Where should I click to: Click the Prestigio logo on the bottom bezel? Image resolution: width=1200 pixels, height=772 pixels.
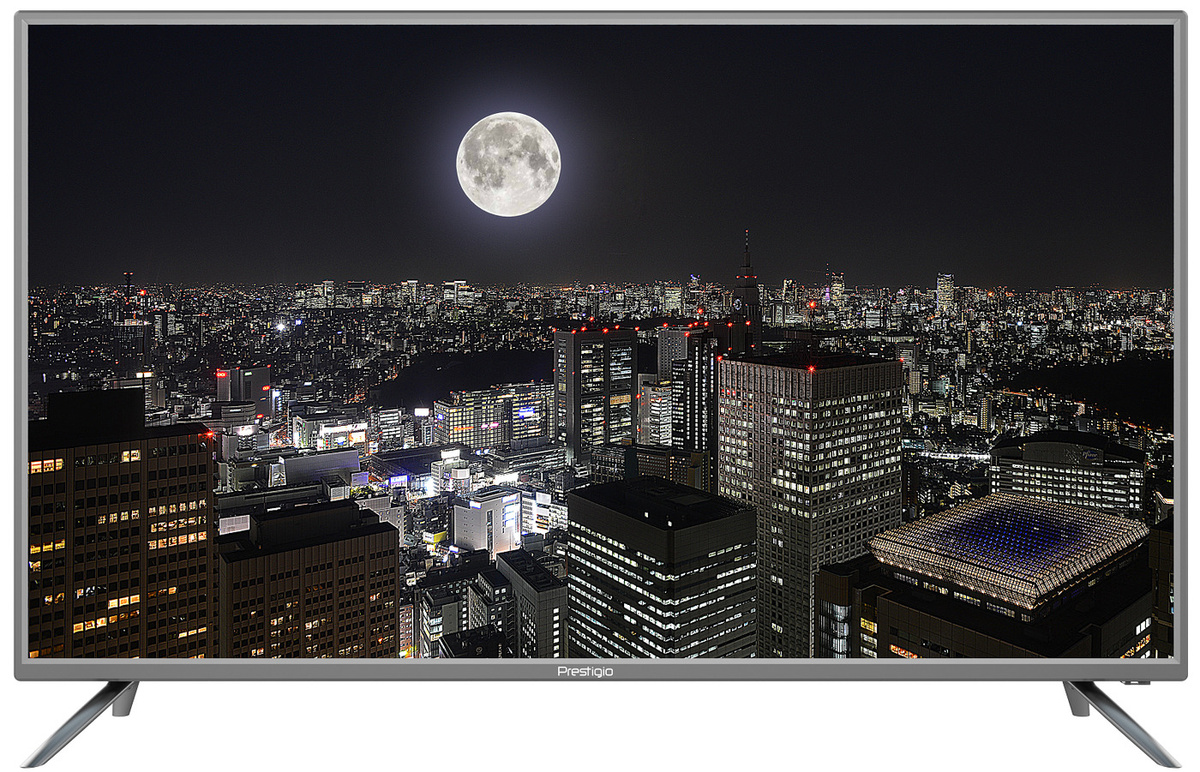[585, 671]
